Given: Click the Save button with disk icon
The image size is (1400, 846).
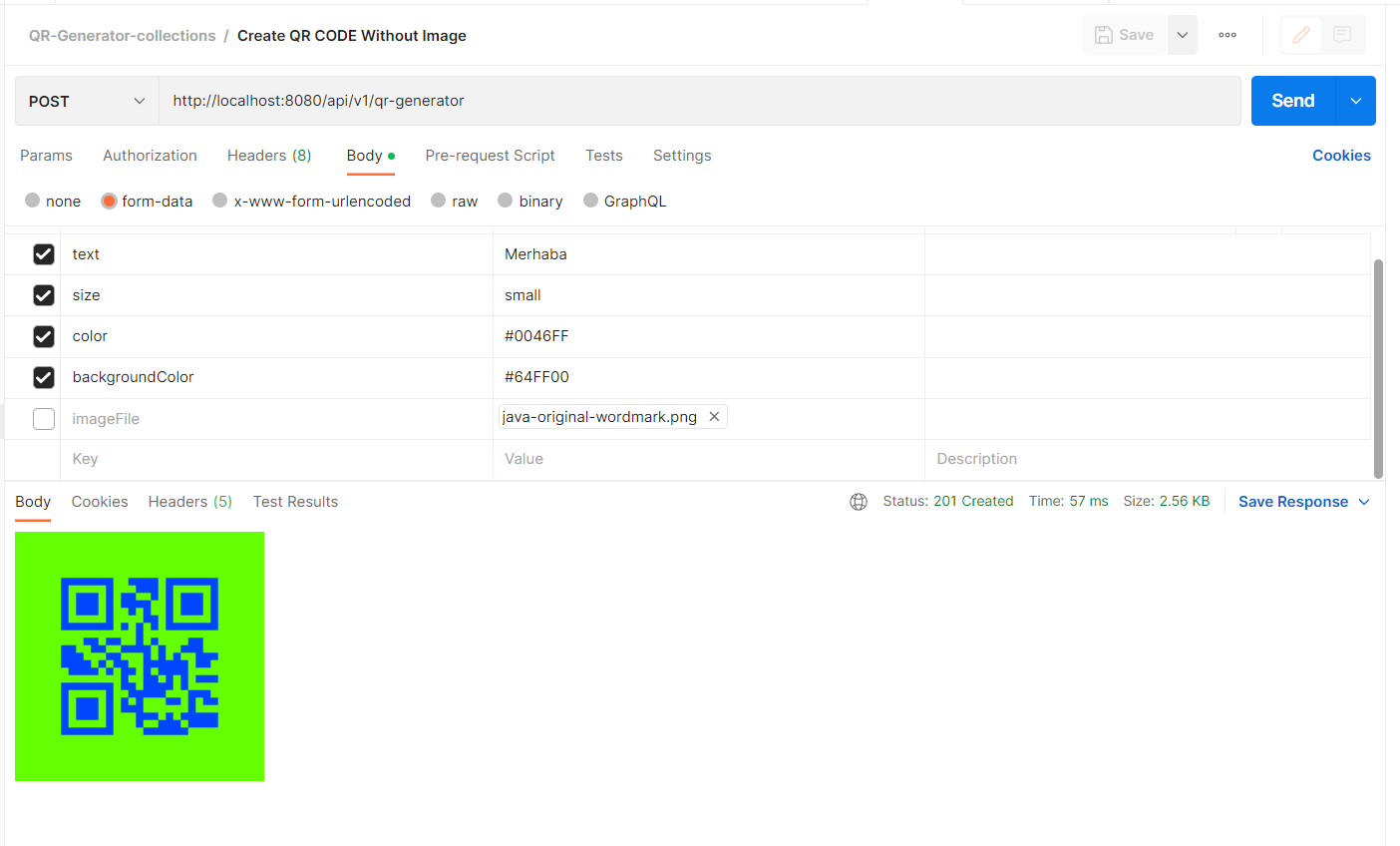Looking at the screenshot, I should click(x=1125, y=35).
